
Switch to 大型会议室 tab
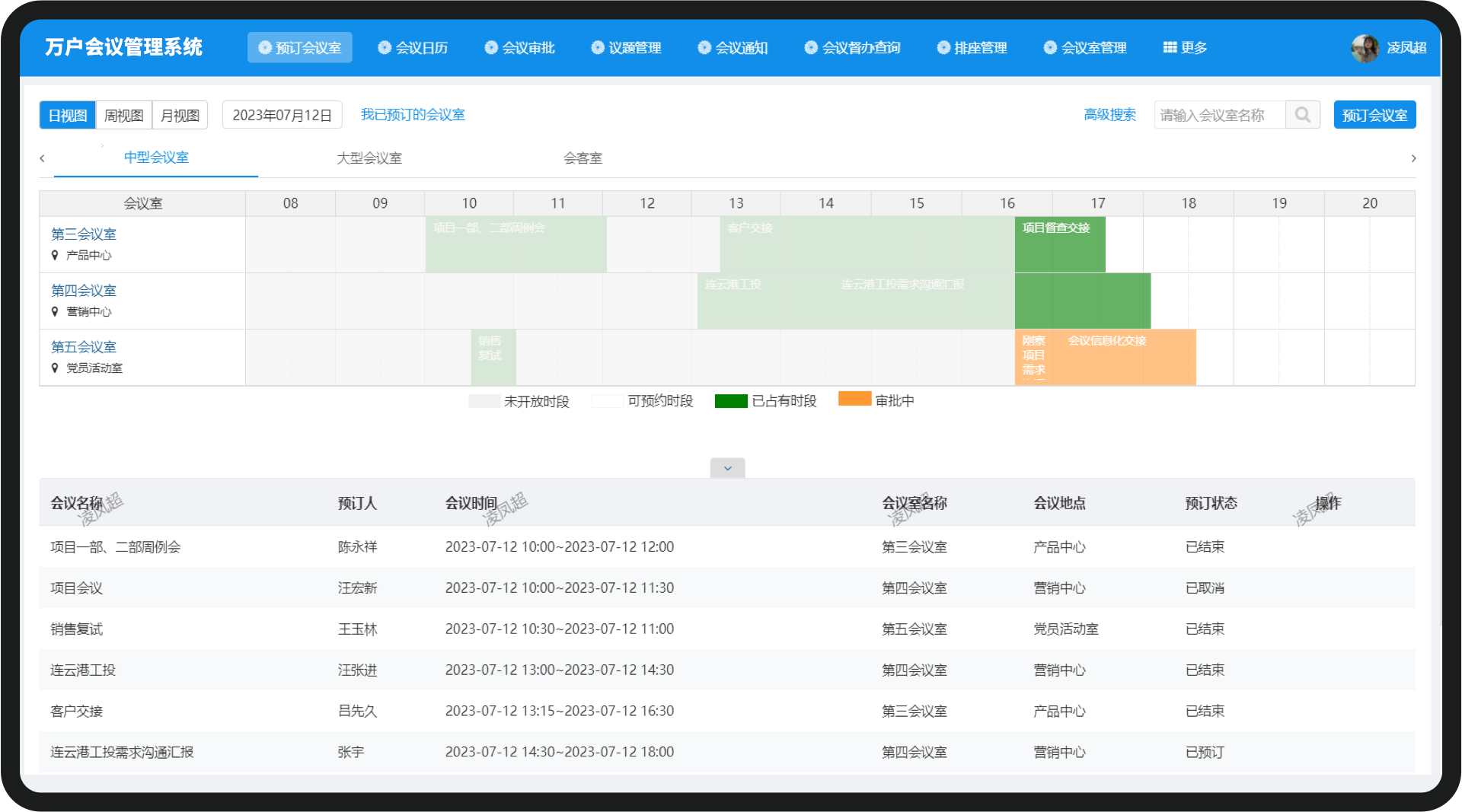click(x=369, y=158)
